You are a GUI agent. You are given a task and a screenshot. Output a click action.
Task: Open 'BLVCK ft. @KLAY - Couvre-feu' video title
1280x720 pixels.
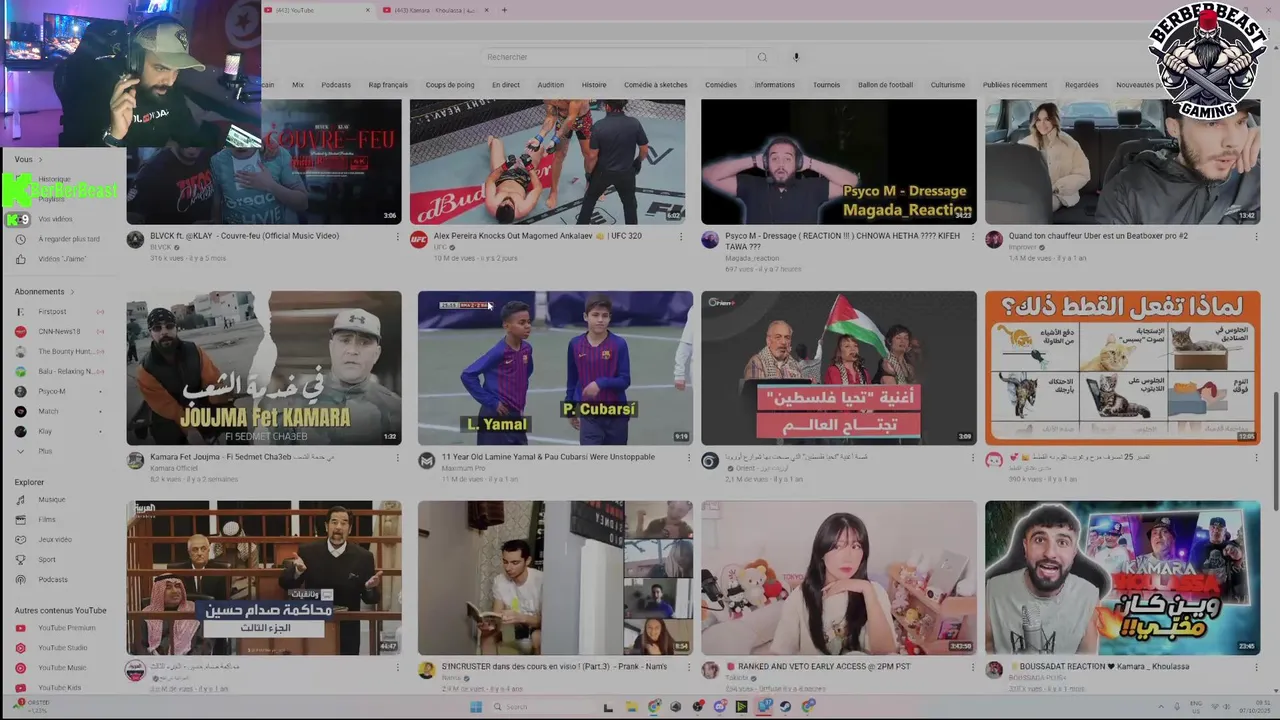pos(245,236)
